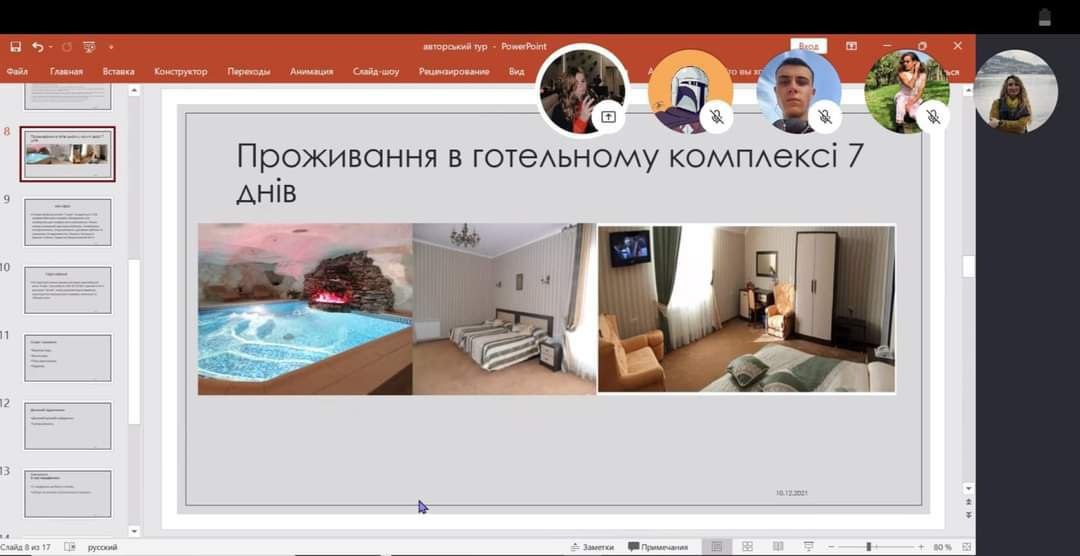Click the Save icon in the title bar

(x=15, y=46)
